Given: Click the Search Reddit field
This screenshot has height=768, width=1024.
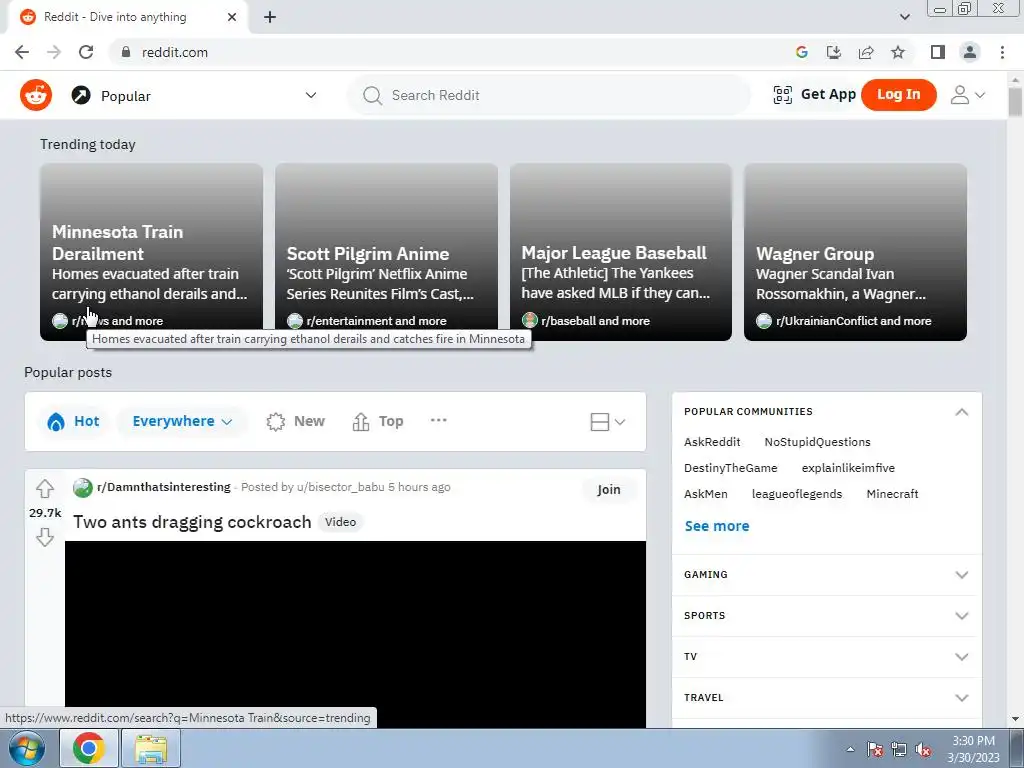Looking at the screenshot, I should pos(549,95).
